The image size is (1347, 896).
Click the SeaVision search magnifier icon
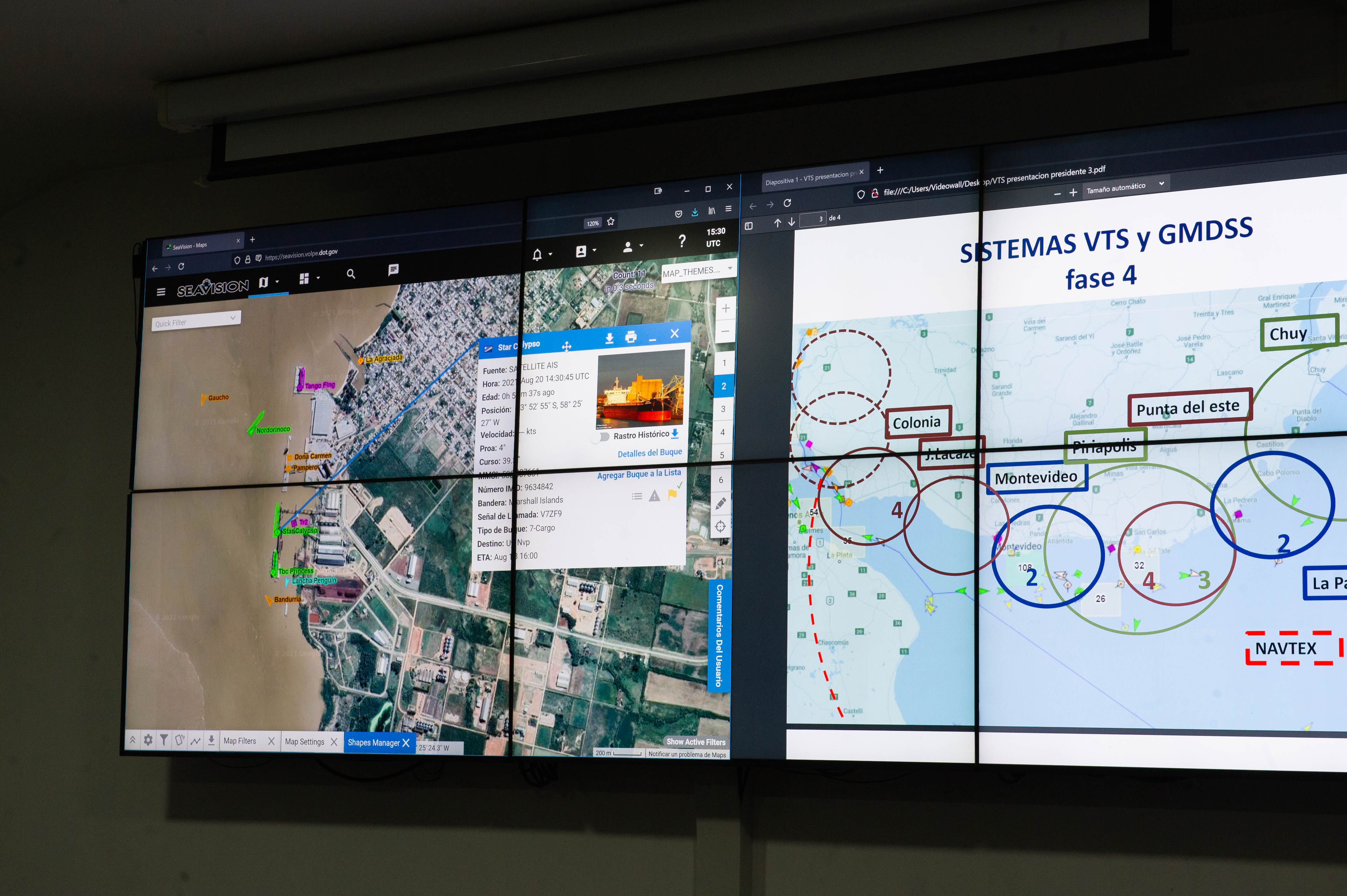[351, 274]
